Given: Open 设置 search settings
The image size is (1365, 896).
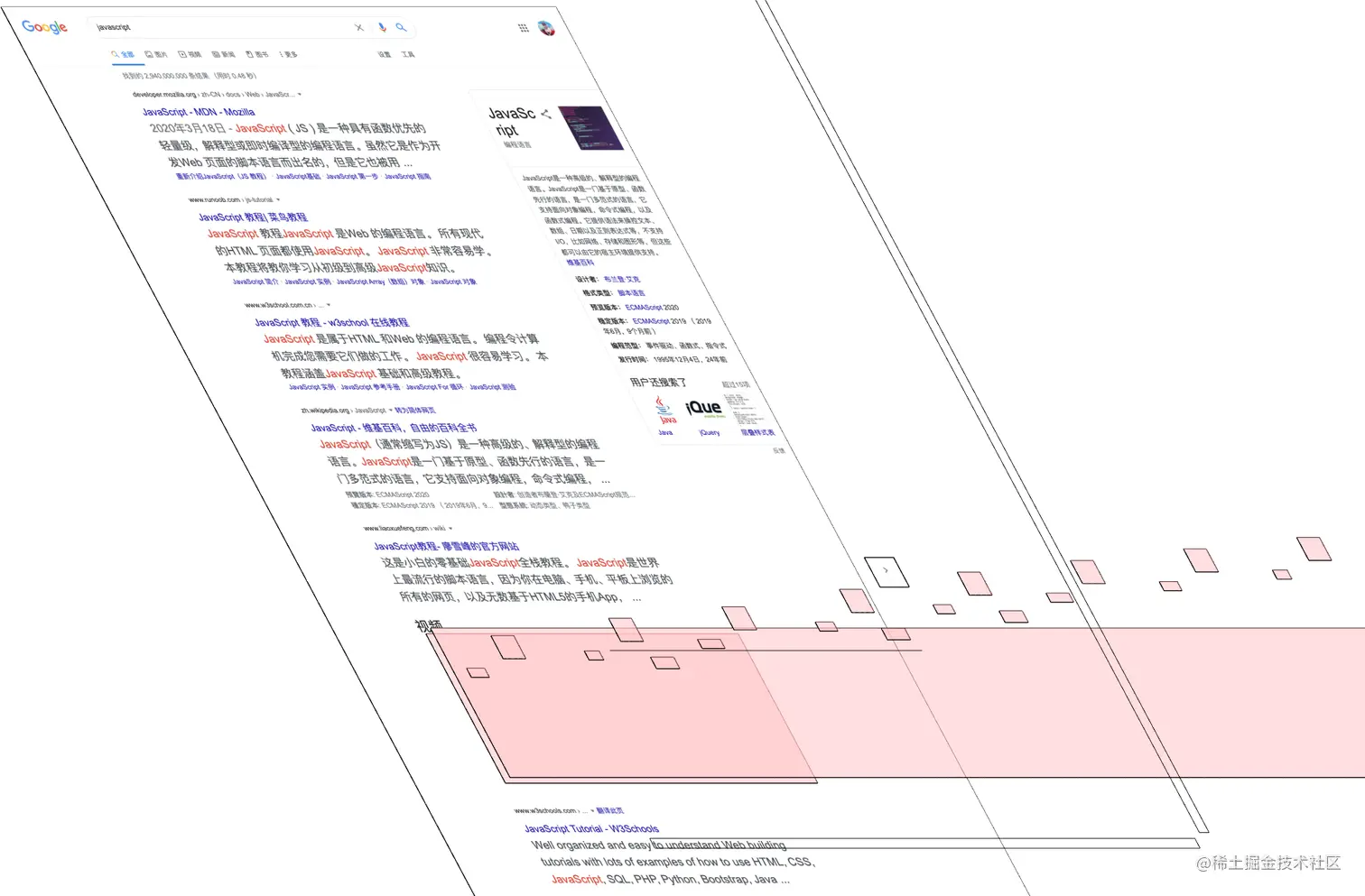Looking at the screenshot, I should [x=385, y=54].
